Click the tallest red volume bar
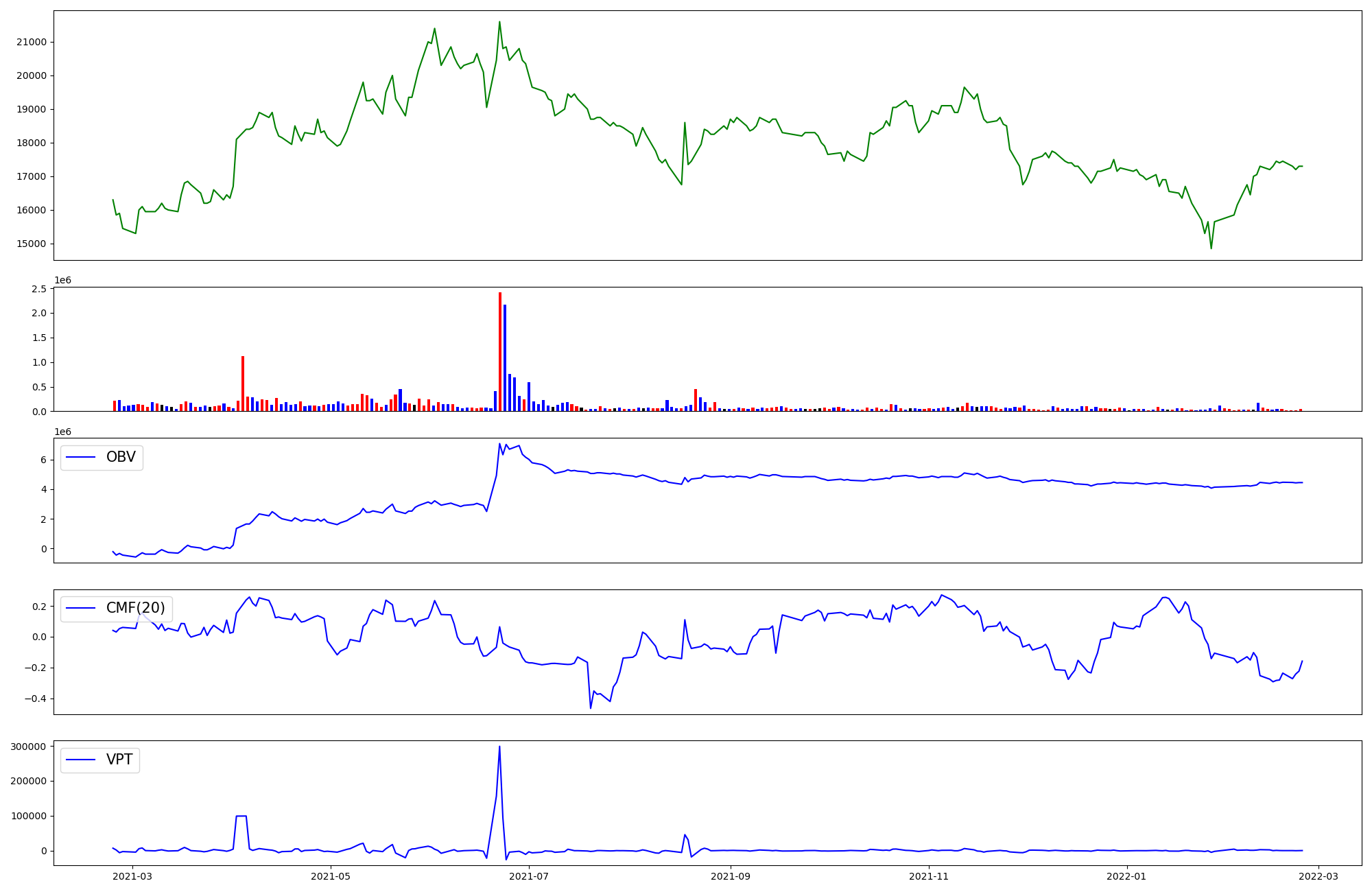This screenshot has width=1372, height=892. click(x=500, y=351)
